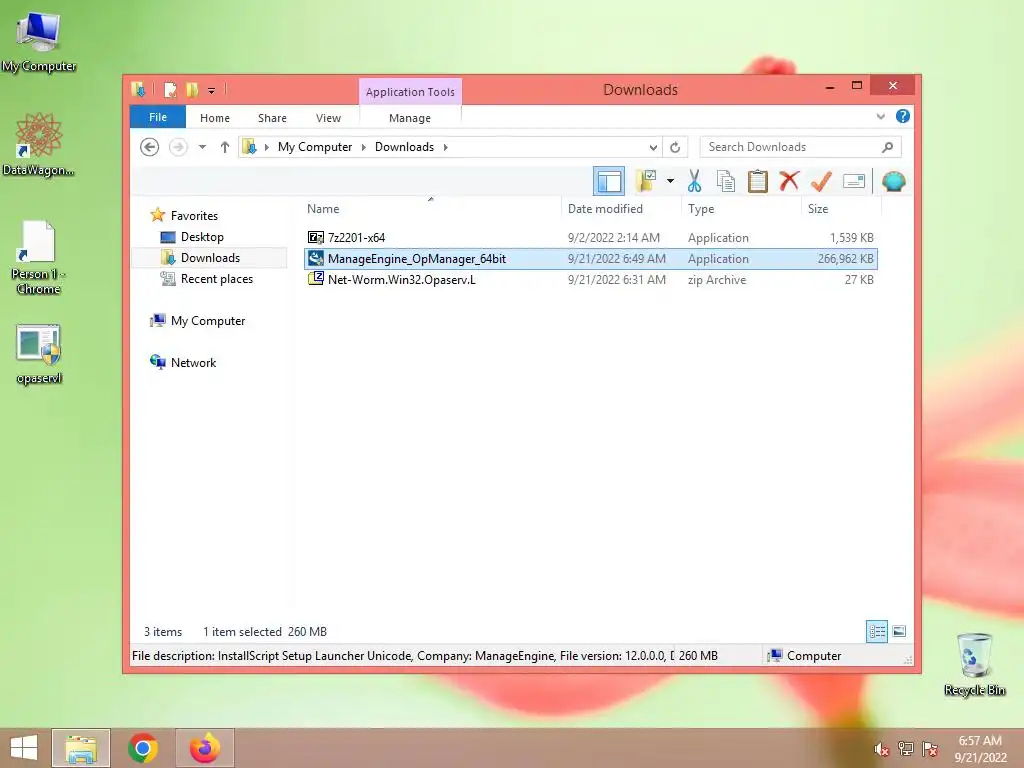Viewport: 1024px width, 768px height.
Task: Expand the address bar history dropdown
Action: point(652,147)
